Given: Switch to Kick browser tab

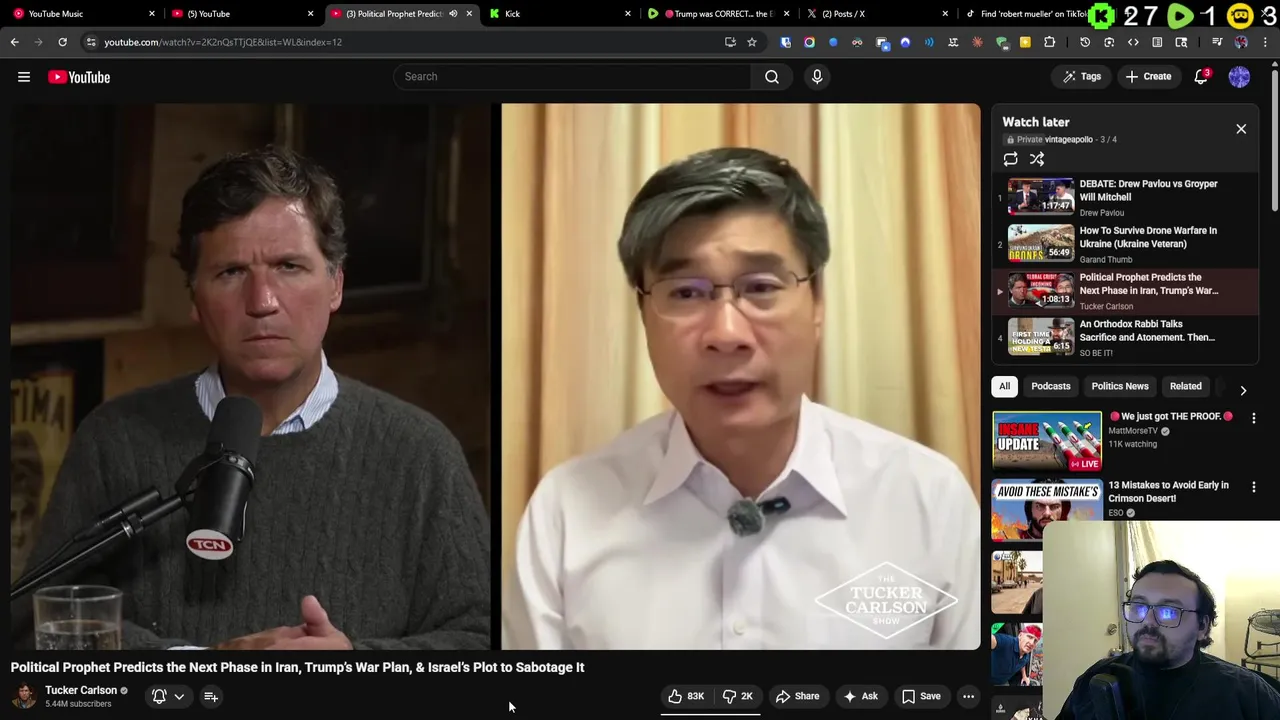Looking at the screenshot, I should point(560,14).
